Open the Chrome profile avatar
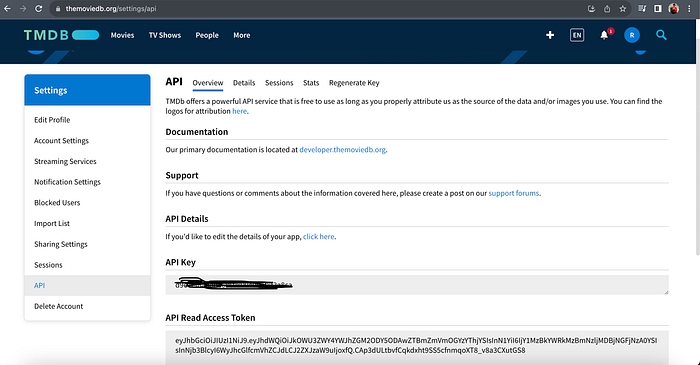The height and width of the screenshot is (365, 700). [x=674, y=8]
